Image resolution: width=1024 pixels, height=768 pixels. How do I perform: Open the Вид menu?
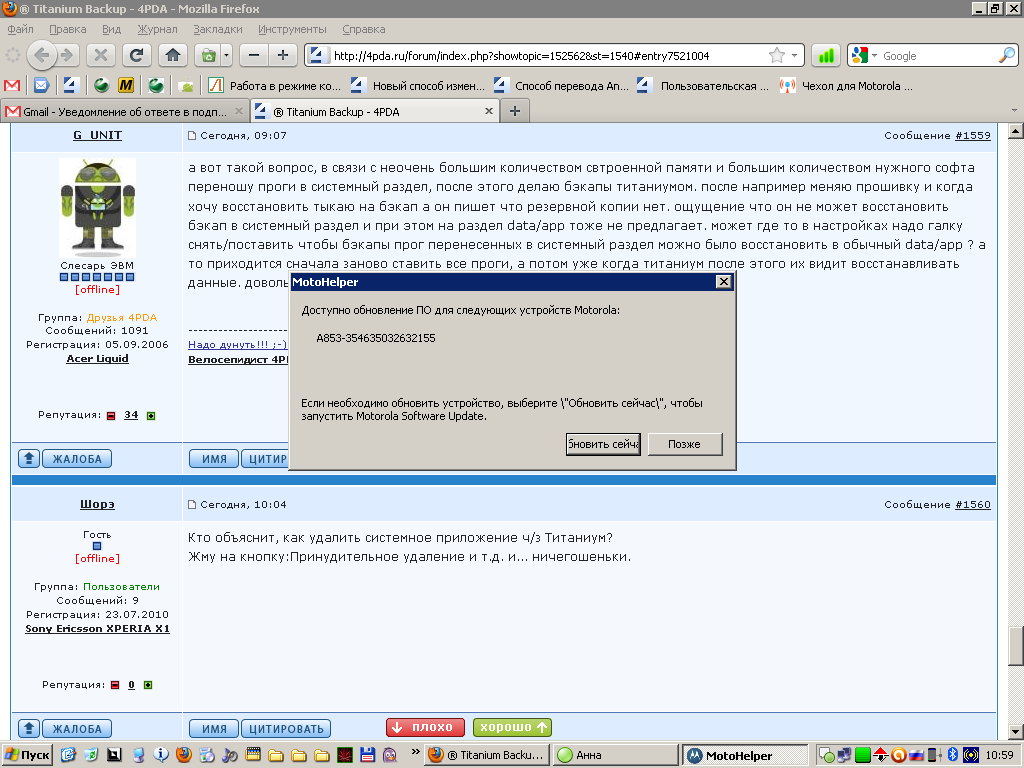(x=112, y=29)
